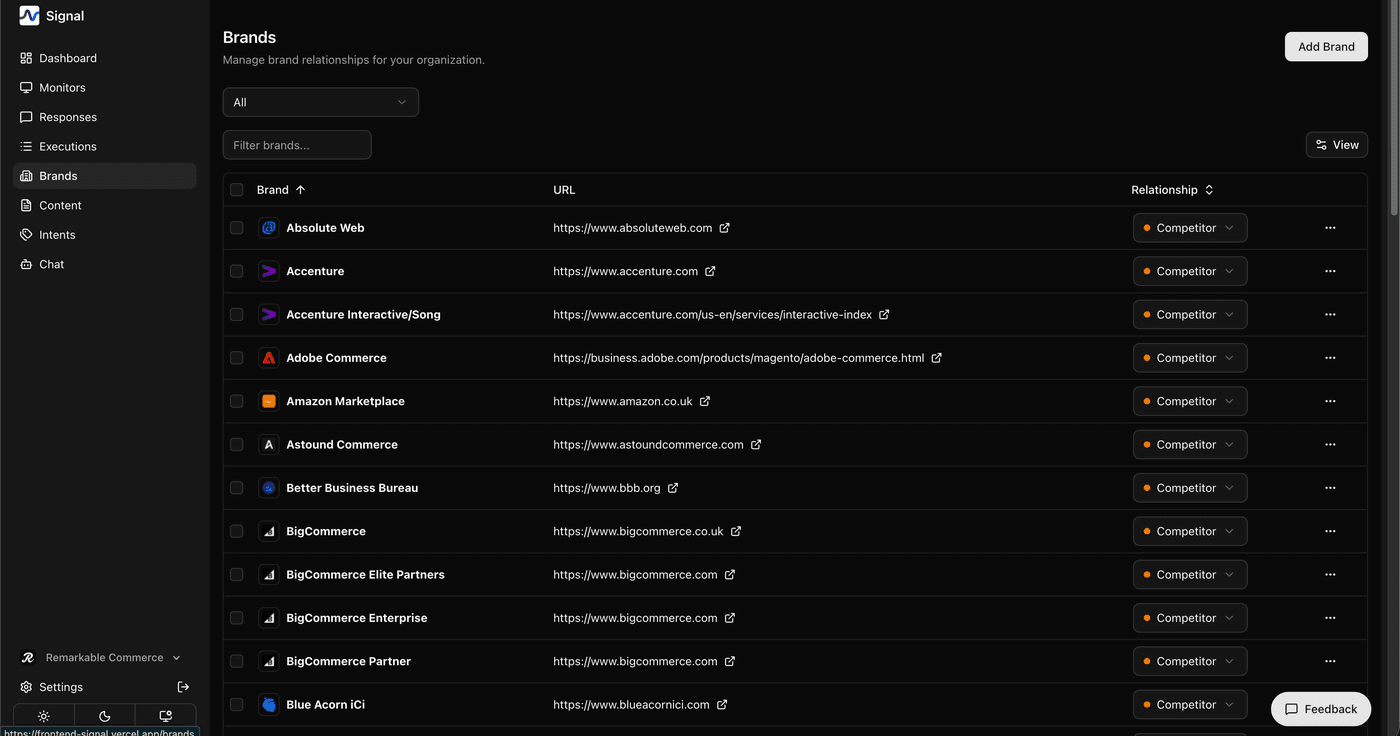The image size is (1400, 736).
Task: Select system theme monitor icon
Action: pyautogui.click(x=166, y=716)
